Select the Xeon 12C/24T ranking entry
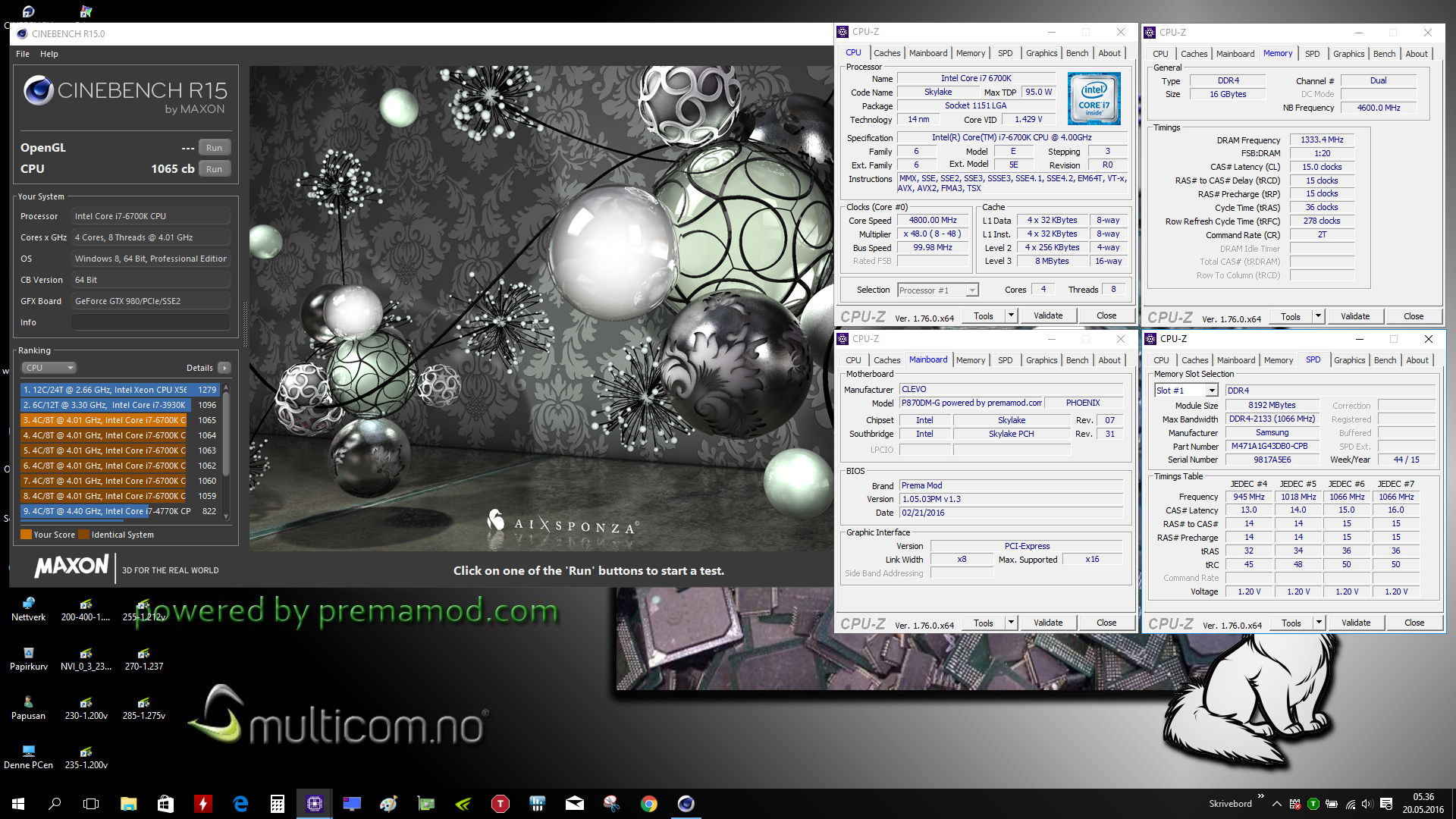Screen dimensions: 1456x819 point(106,390)
